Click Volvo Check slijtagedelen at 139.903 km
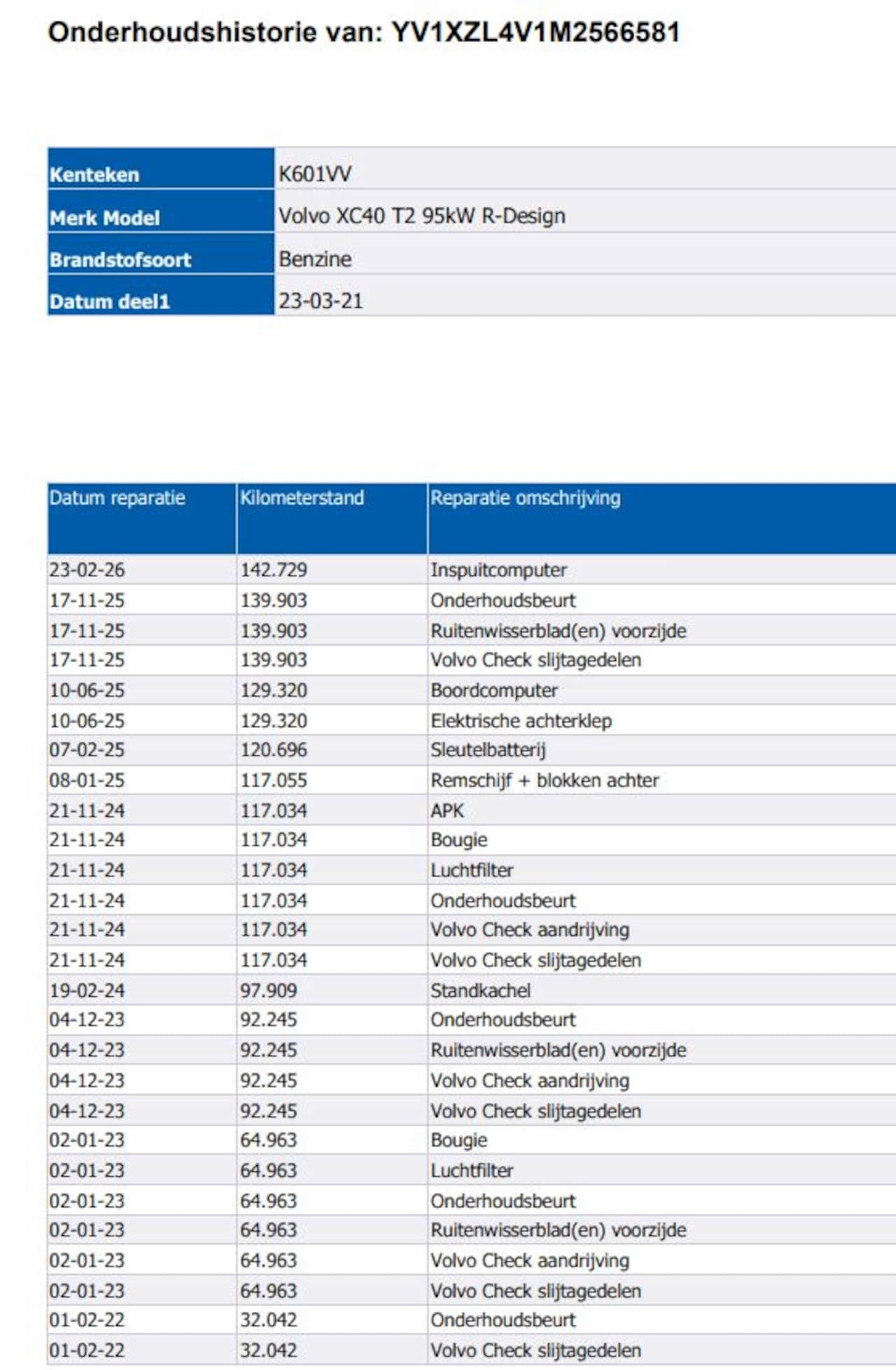The width and height of the screenshot is (896, 1370). tap(535, 660)
